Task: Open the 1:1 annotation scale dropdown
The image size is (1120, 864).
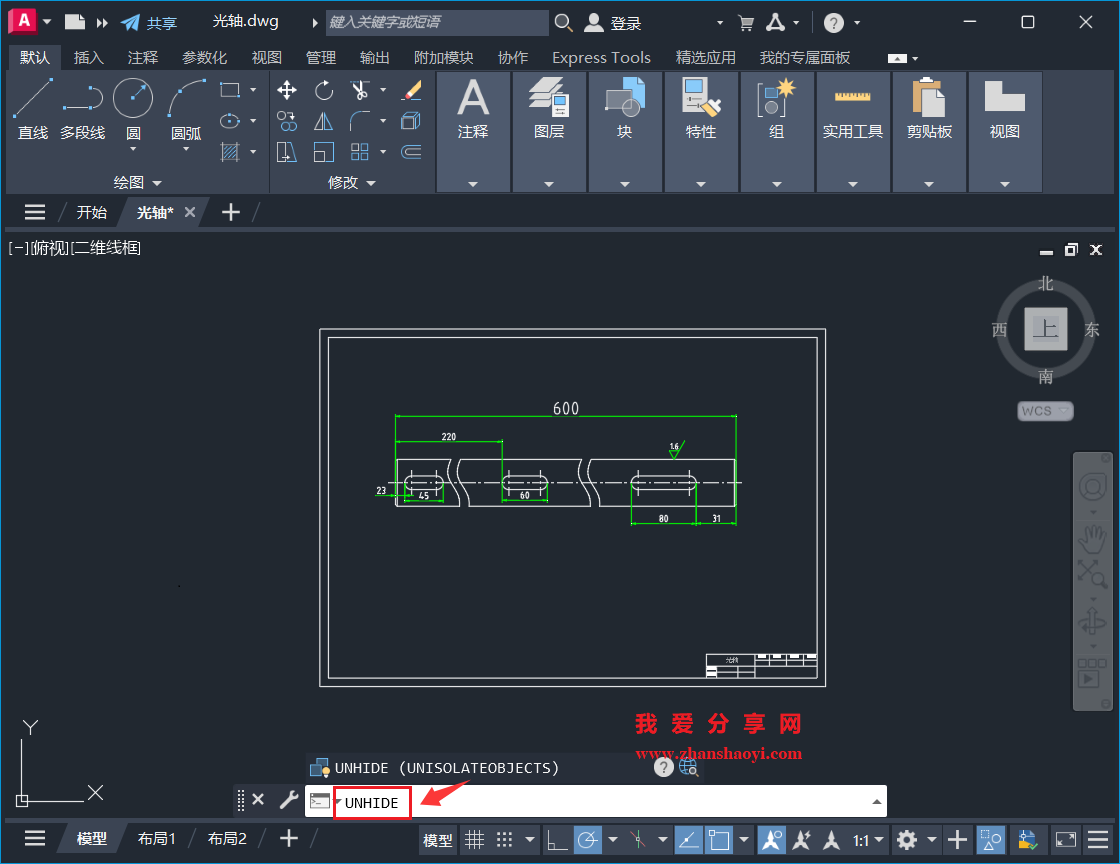Action: click(866, 840)
